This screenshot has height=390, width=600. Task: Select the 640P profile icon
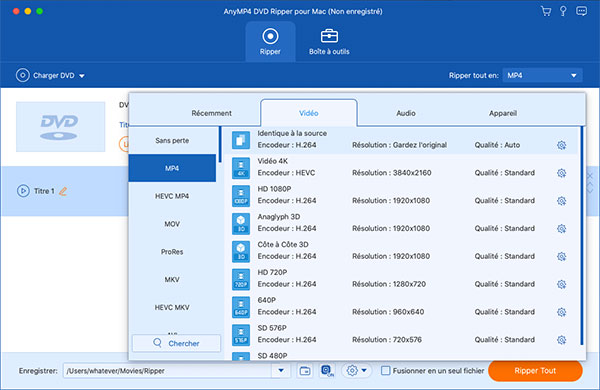tap(241, 307)
